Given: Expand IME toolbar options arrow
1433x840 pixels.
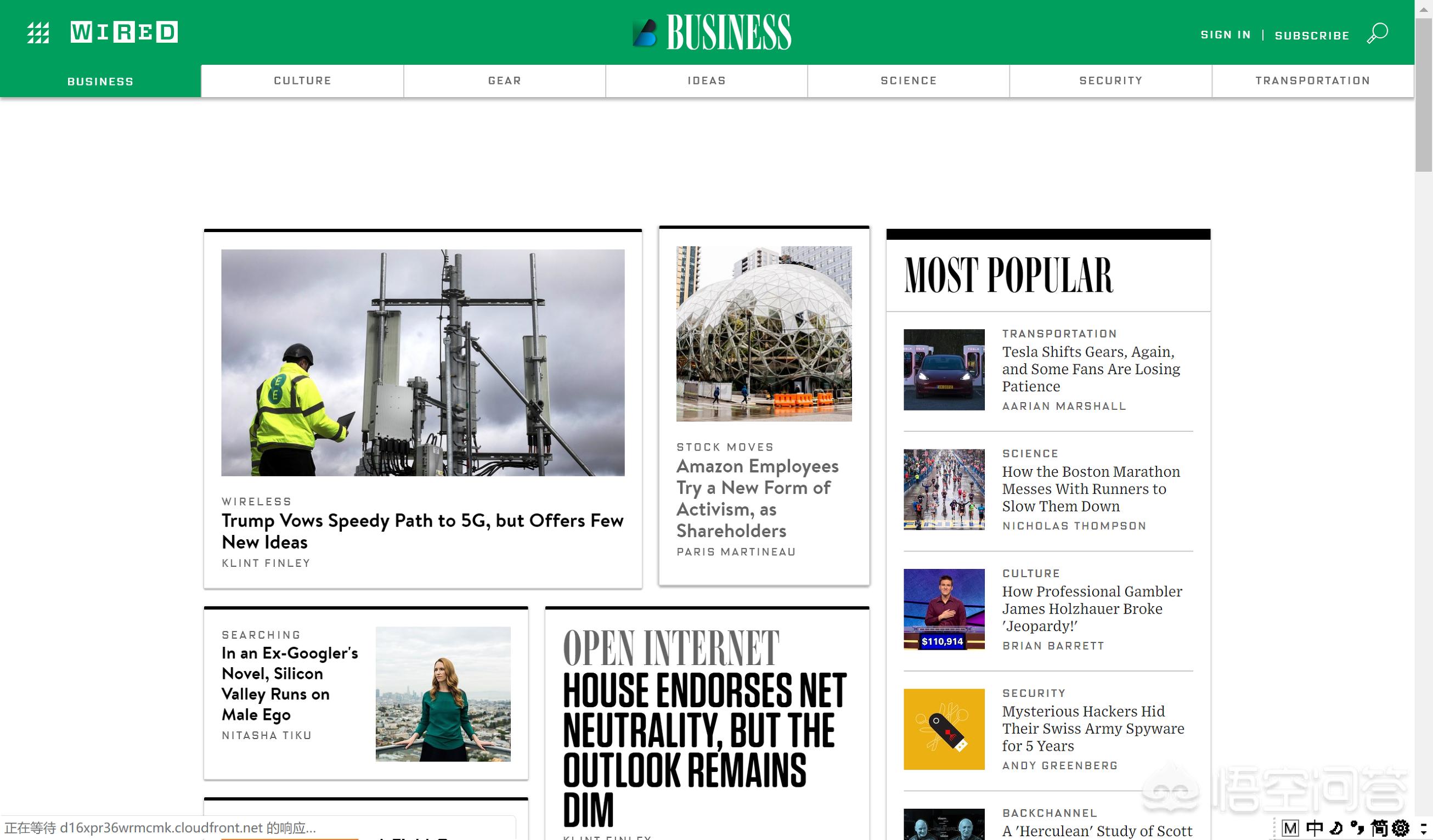Looking at the screenshot, I should [x=1422, y=828].
